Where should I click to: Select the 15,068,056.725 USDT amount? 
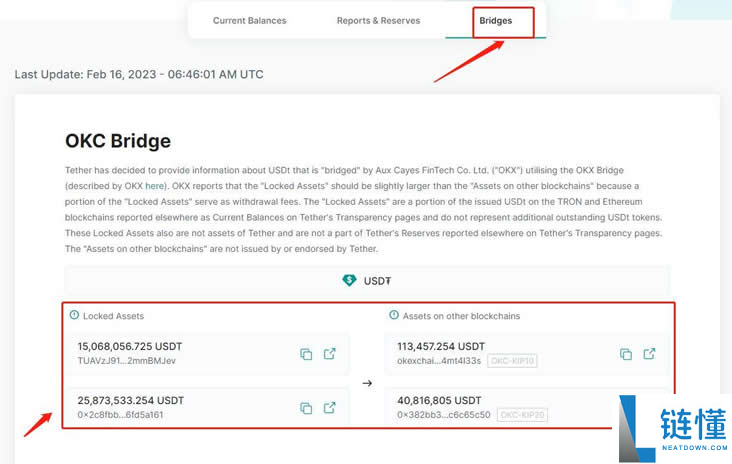[130, 346]
